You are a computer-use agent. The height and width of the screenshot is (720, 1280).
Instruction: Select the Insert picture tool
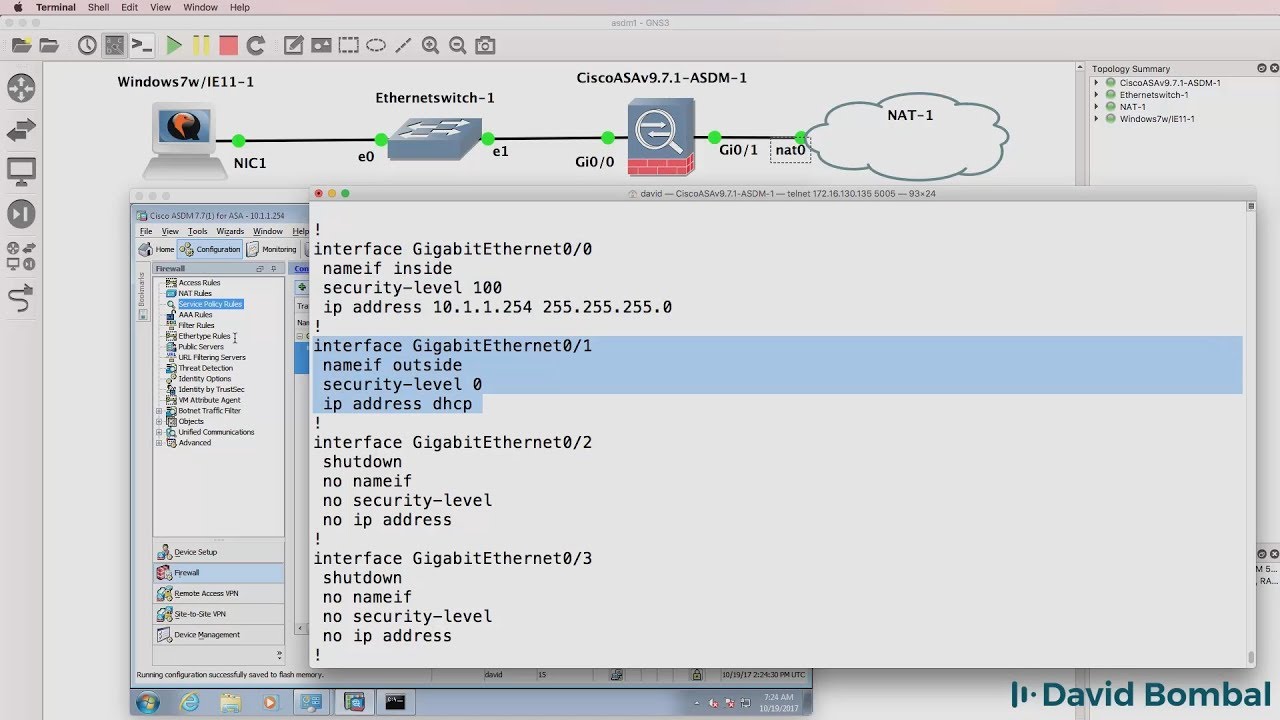(321, 45)
